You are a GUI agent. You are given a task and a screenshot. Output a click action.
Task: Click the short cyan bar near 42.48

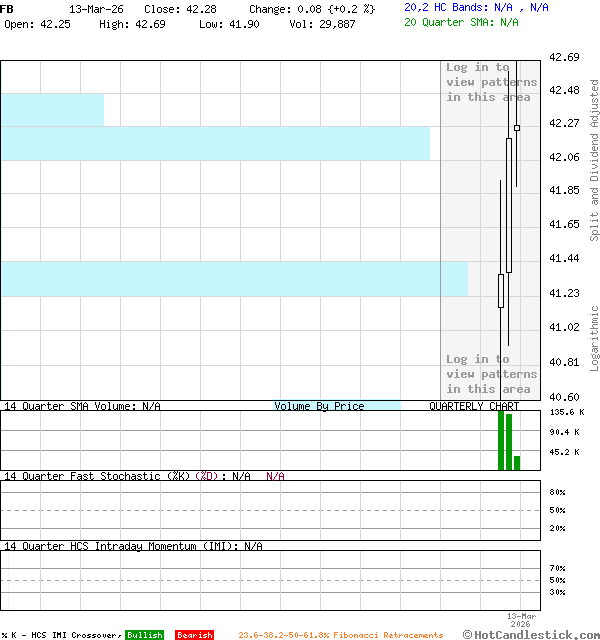pyautogui.click(x=52, y=109)
